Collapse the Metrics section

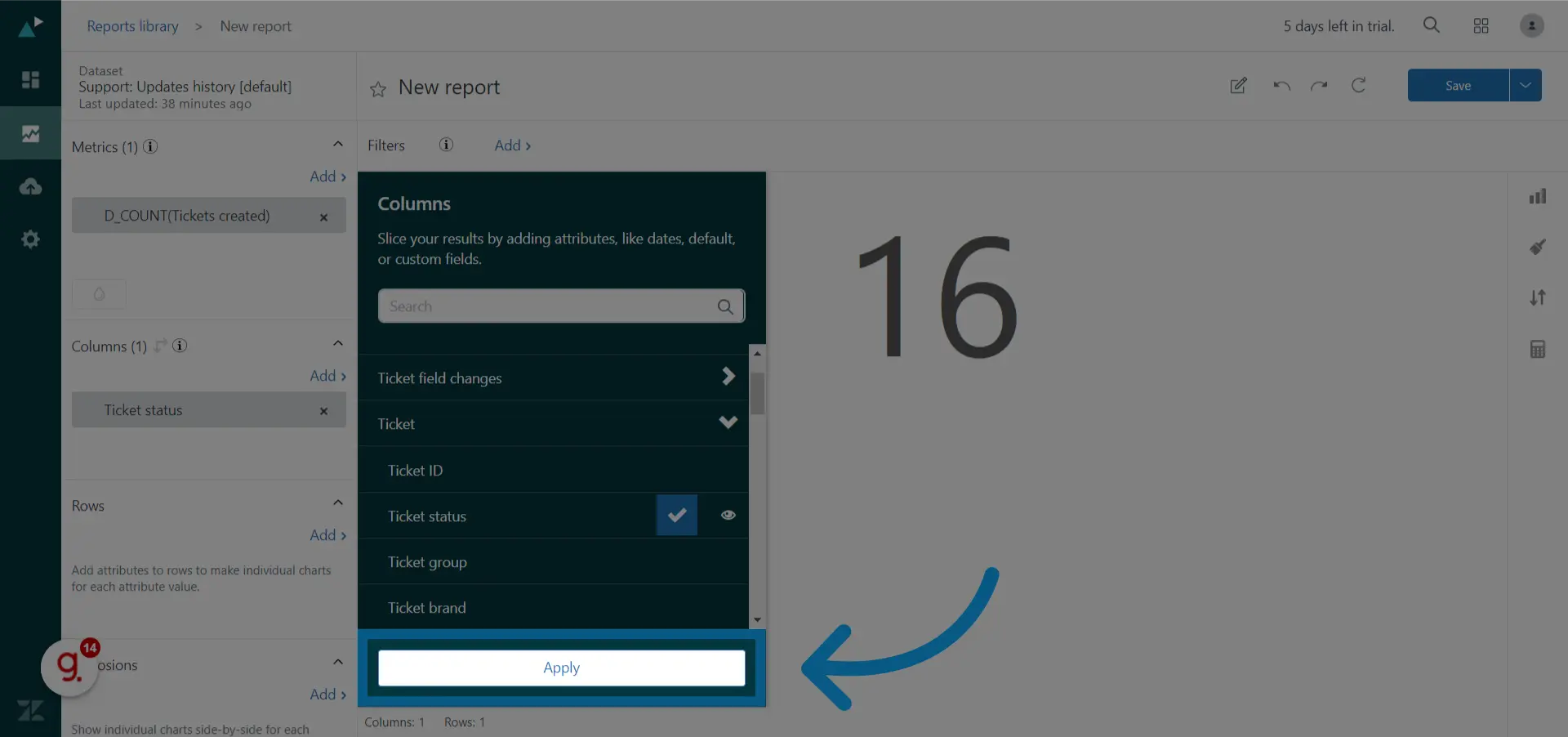pyautogui.click(x=338, y=144)
